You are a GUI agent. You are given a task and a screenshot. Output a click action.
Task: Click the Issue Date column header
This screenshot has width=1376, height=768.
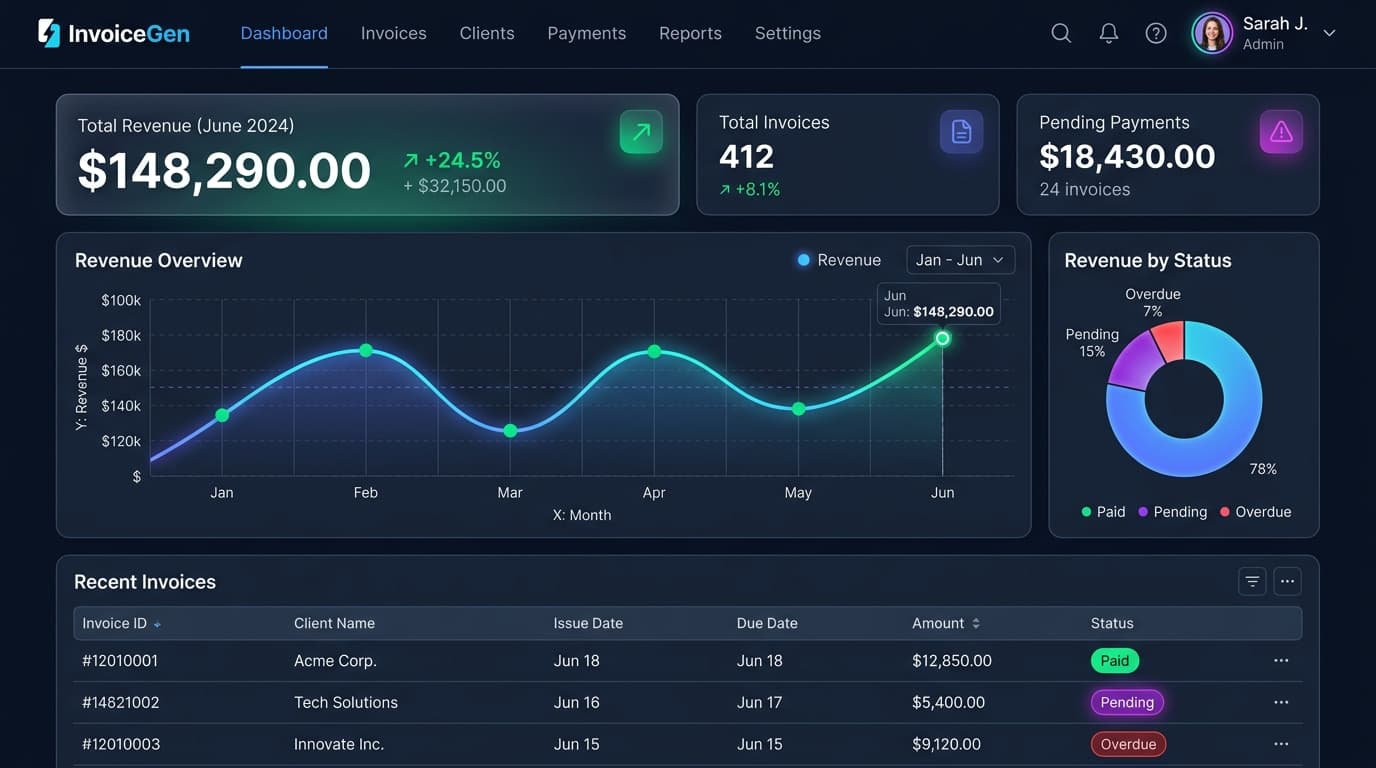click(588, 623)
